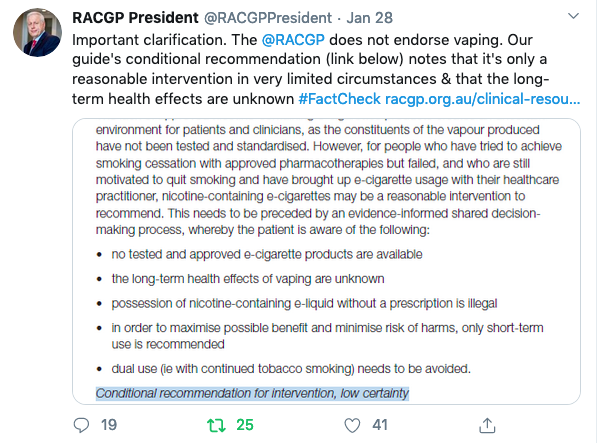Click the retweet count 25
The image size is (600, 443).
tap(245, 425)
